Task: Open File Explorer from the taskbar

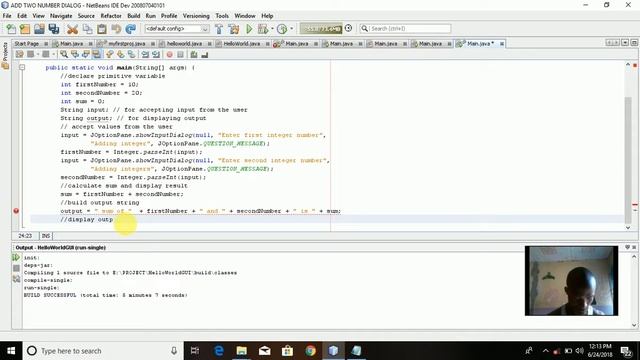Action: pos(242,351)
